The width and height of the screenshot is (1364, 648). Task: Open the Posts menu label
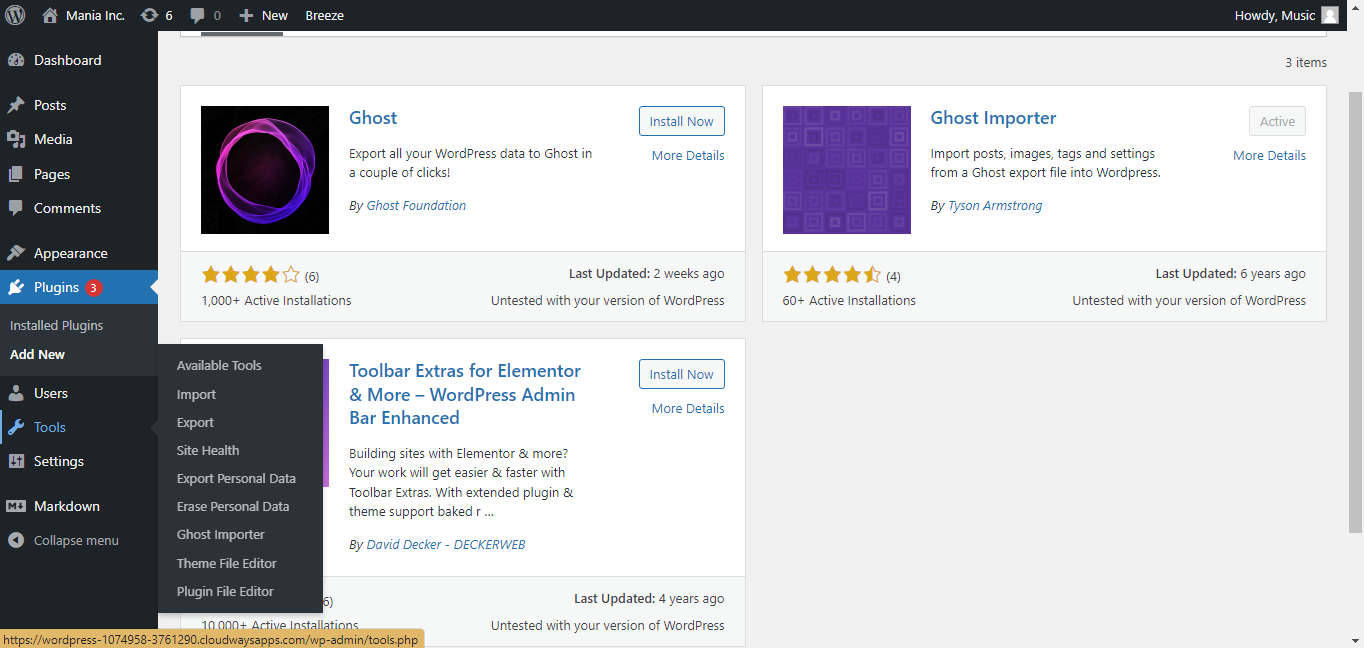pyautogui.click(x=50, y=105)
